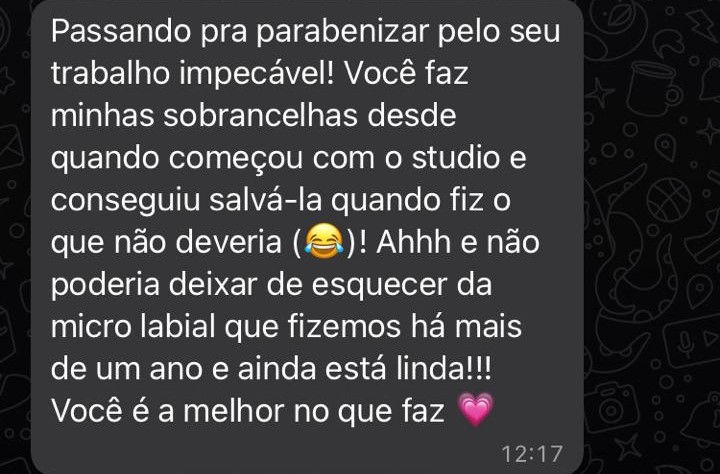The width and height of the screenshot is (720, 474).
Task: Click the microphone doodle in wallpaper
Action: [x=686, y=344]
